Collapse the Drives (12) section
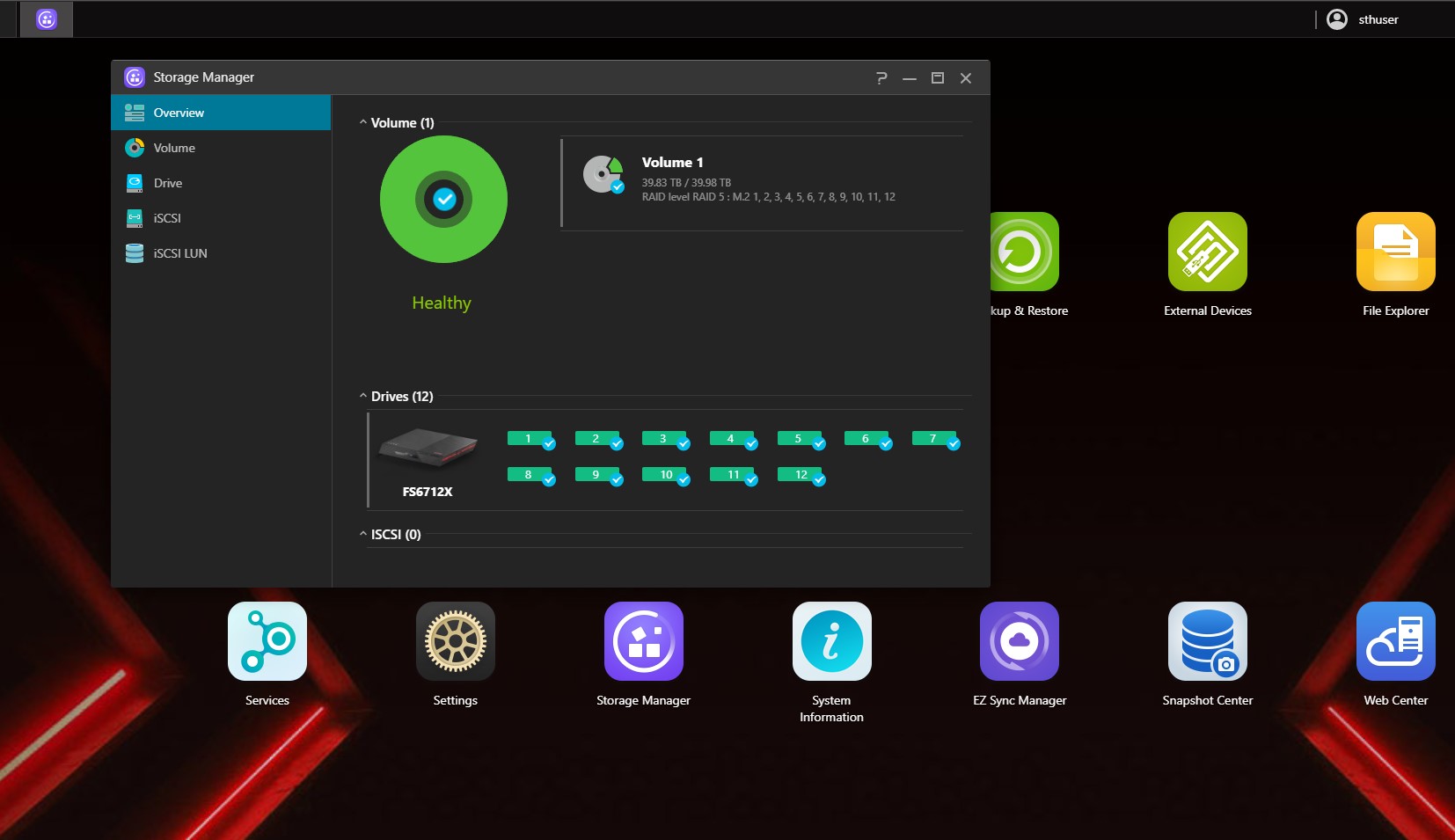Image resolution: width=1455 pixels, height=840 pixels. point(363,396)
